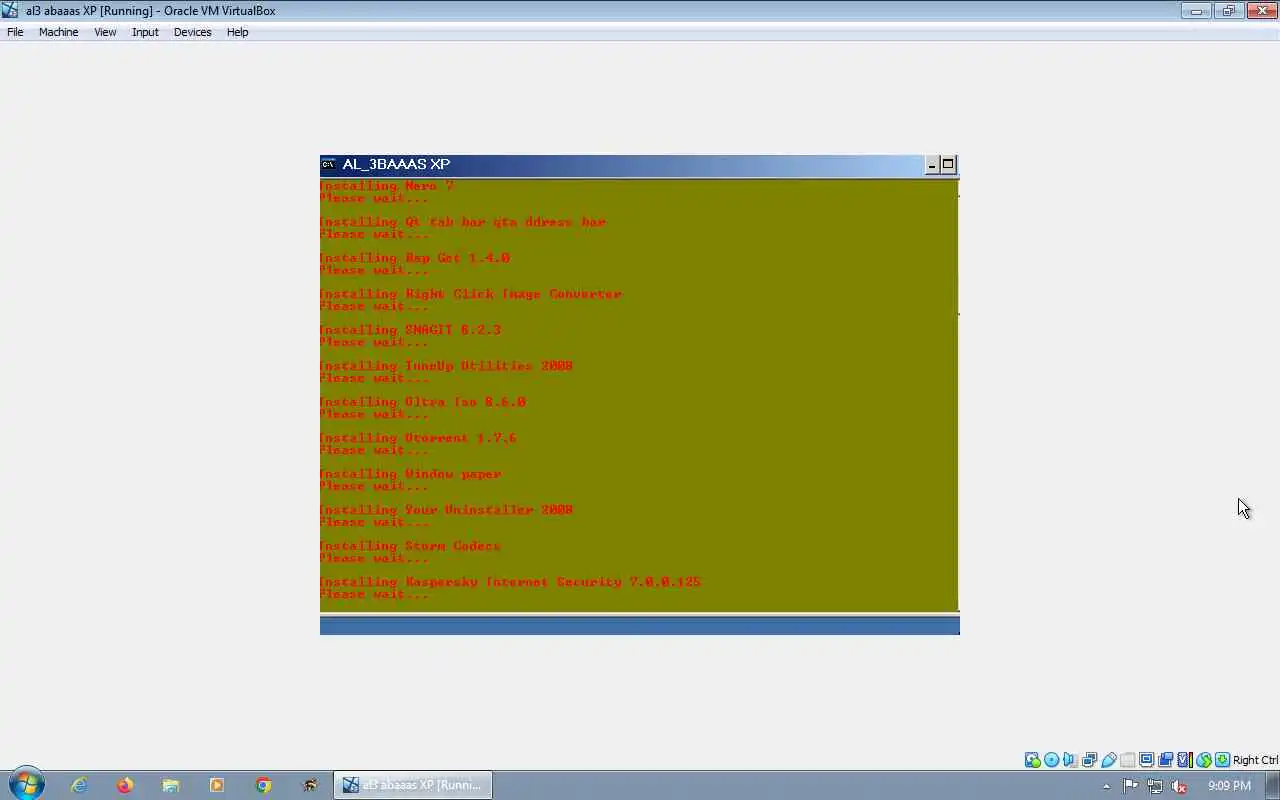
Task: Show hidden tray icons arrow
Action: coord(1106,786)
